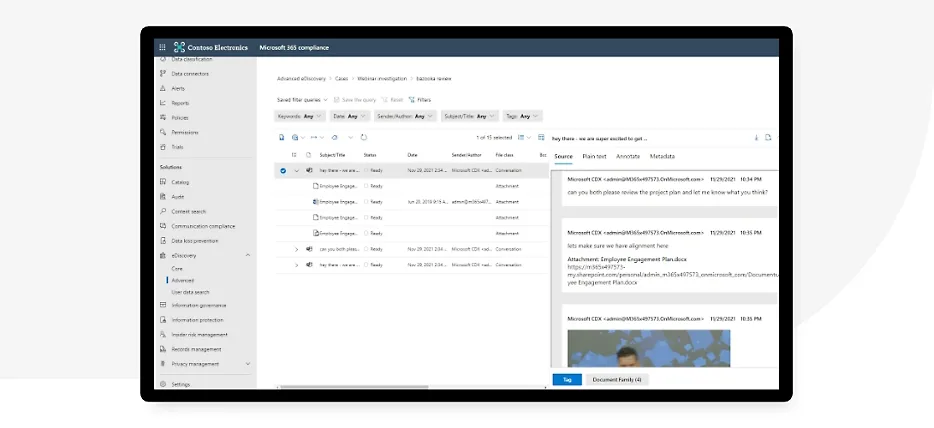
Task: Open the Sender/Author filter dropdown
Action: [405, 116]
